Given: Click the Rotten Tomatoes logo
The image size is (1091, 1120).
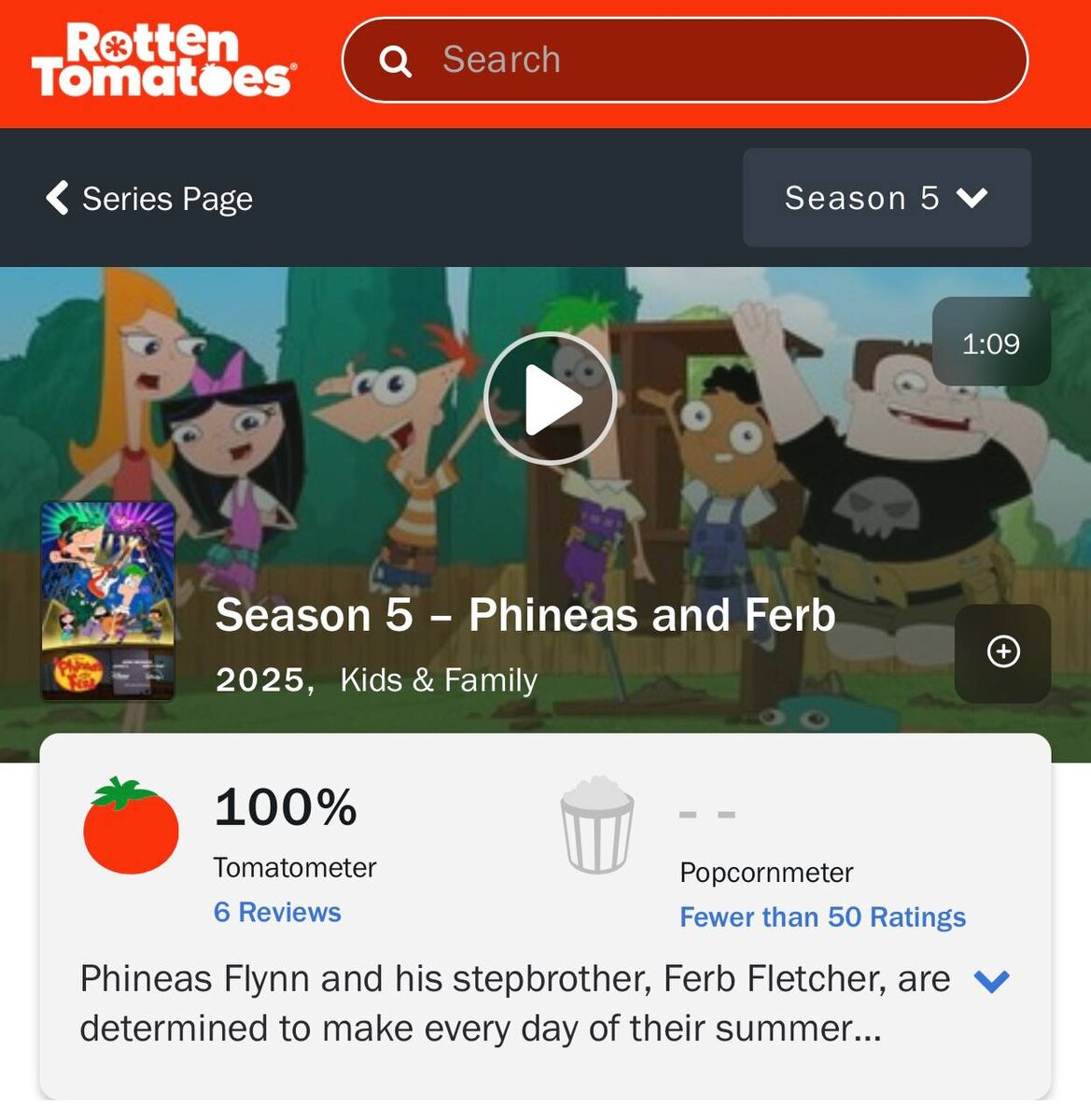Looking at the screenshot, I should [x=164, y=61].
